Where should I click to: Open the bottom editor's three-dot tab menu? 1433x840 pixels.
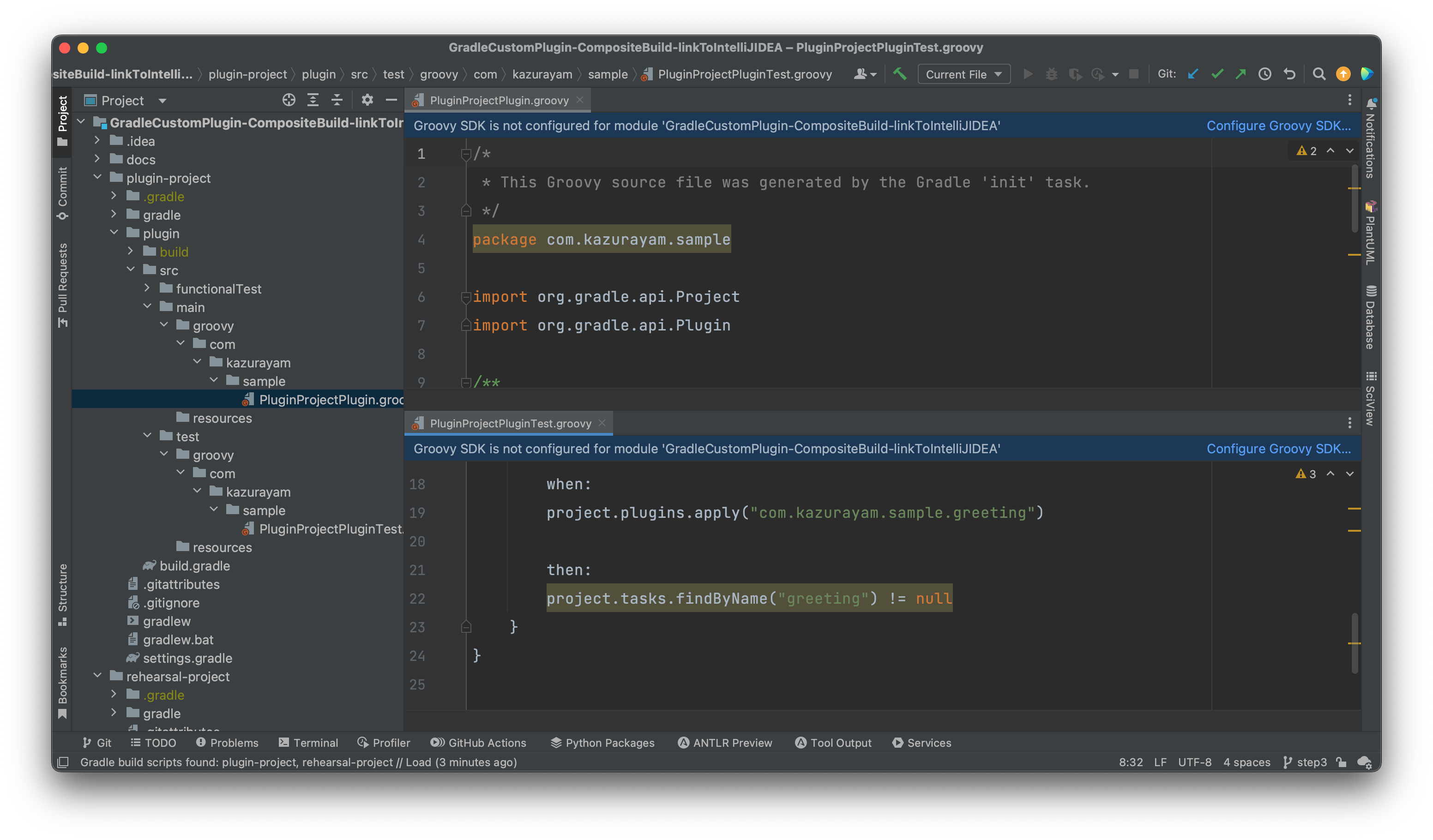tap(1349, 423)
